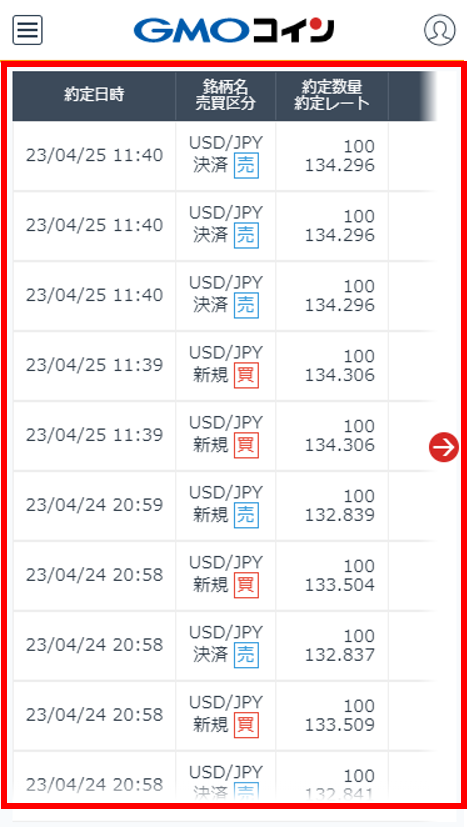
Task: Click 売 badge in first 11:40 row
Action: pos(246,166)
